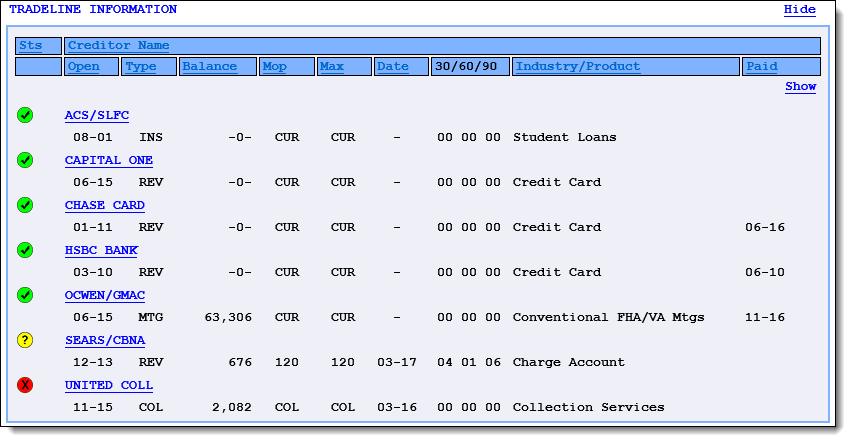Sort by the Type column header

pos(141,67)
